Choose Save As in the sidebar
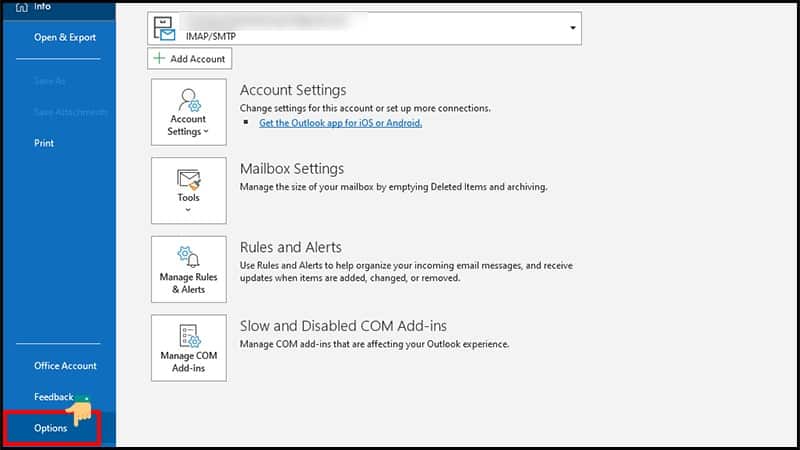 tap(50, 81)
